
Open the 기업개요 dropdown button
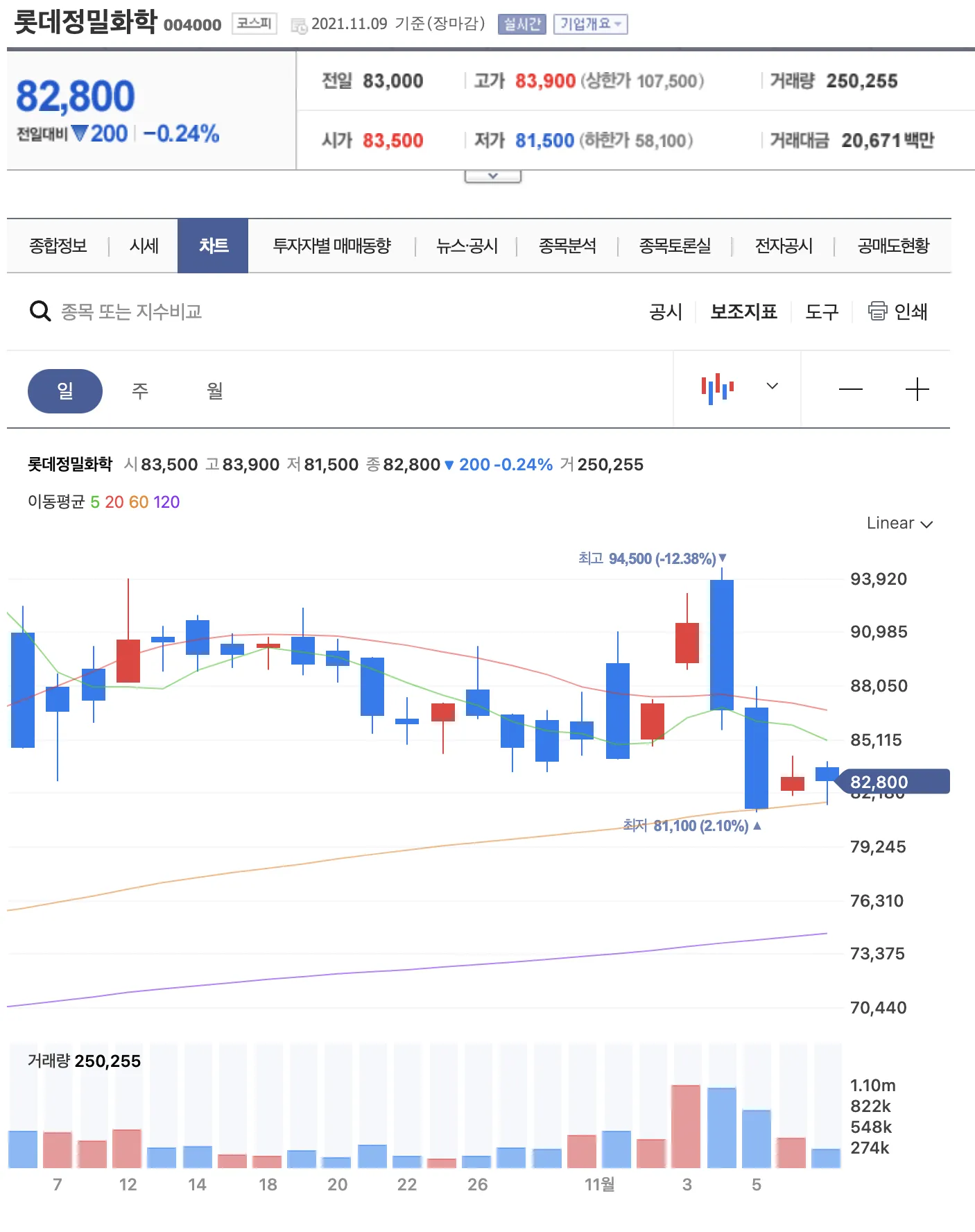coord(590,24)
